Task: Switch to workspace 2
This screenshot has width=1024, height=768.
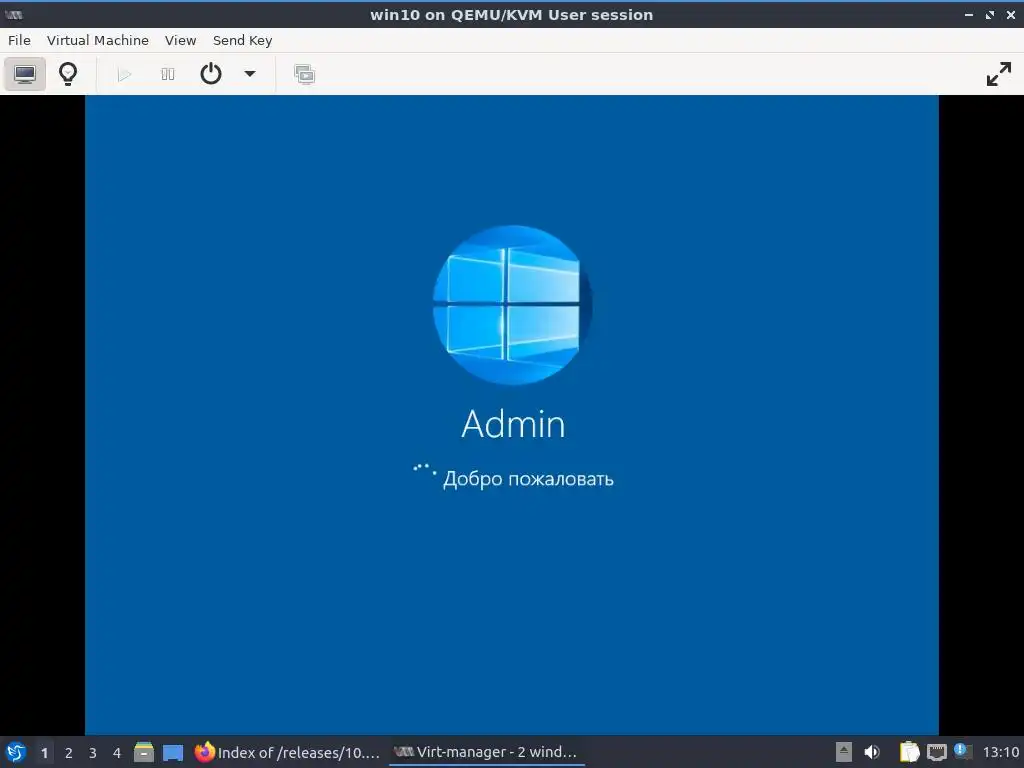Action: point(69,752)
